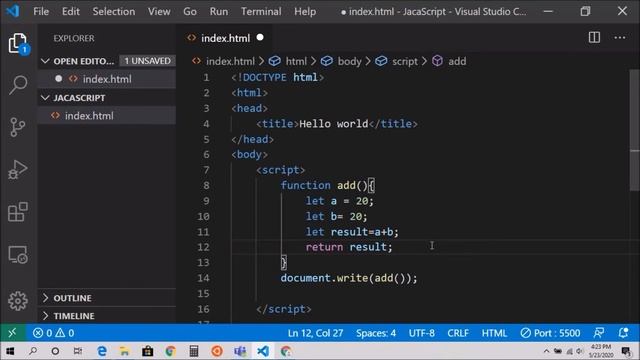Open notifications bell in status bar
640x360 pixels.
[623, 333]
